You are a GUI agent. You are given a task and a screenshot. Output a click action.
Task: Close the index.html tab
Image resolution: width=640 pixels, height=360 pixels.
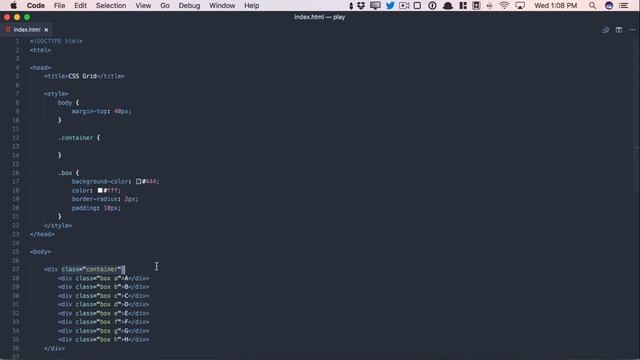[46, 30]
